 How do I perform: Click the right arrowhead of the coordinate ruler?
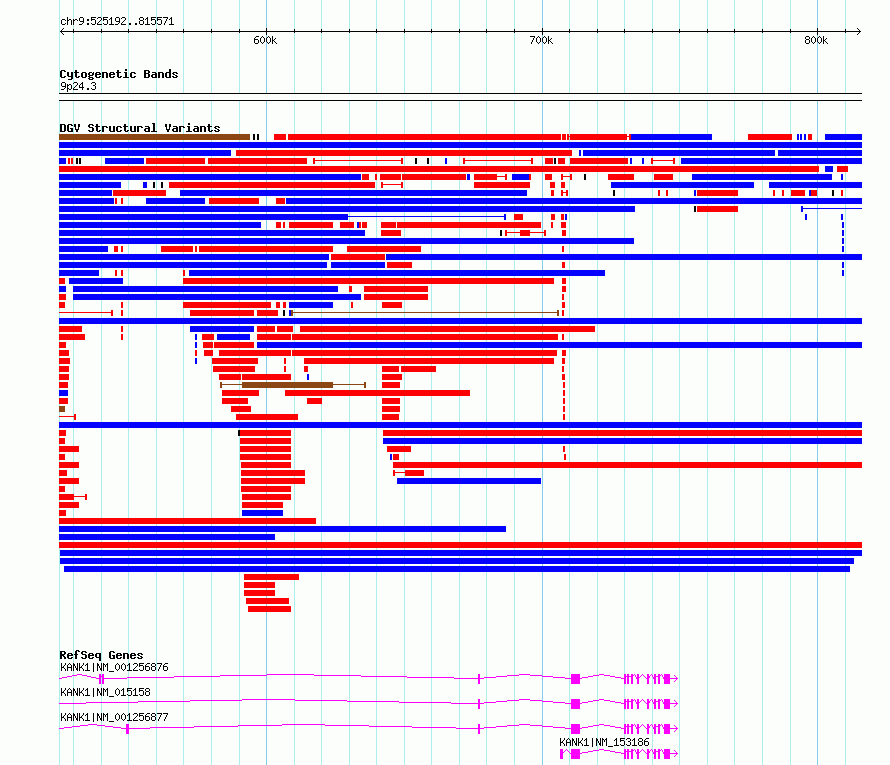(x=859, y=31)
